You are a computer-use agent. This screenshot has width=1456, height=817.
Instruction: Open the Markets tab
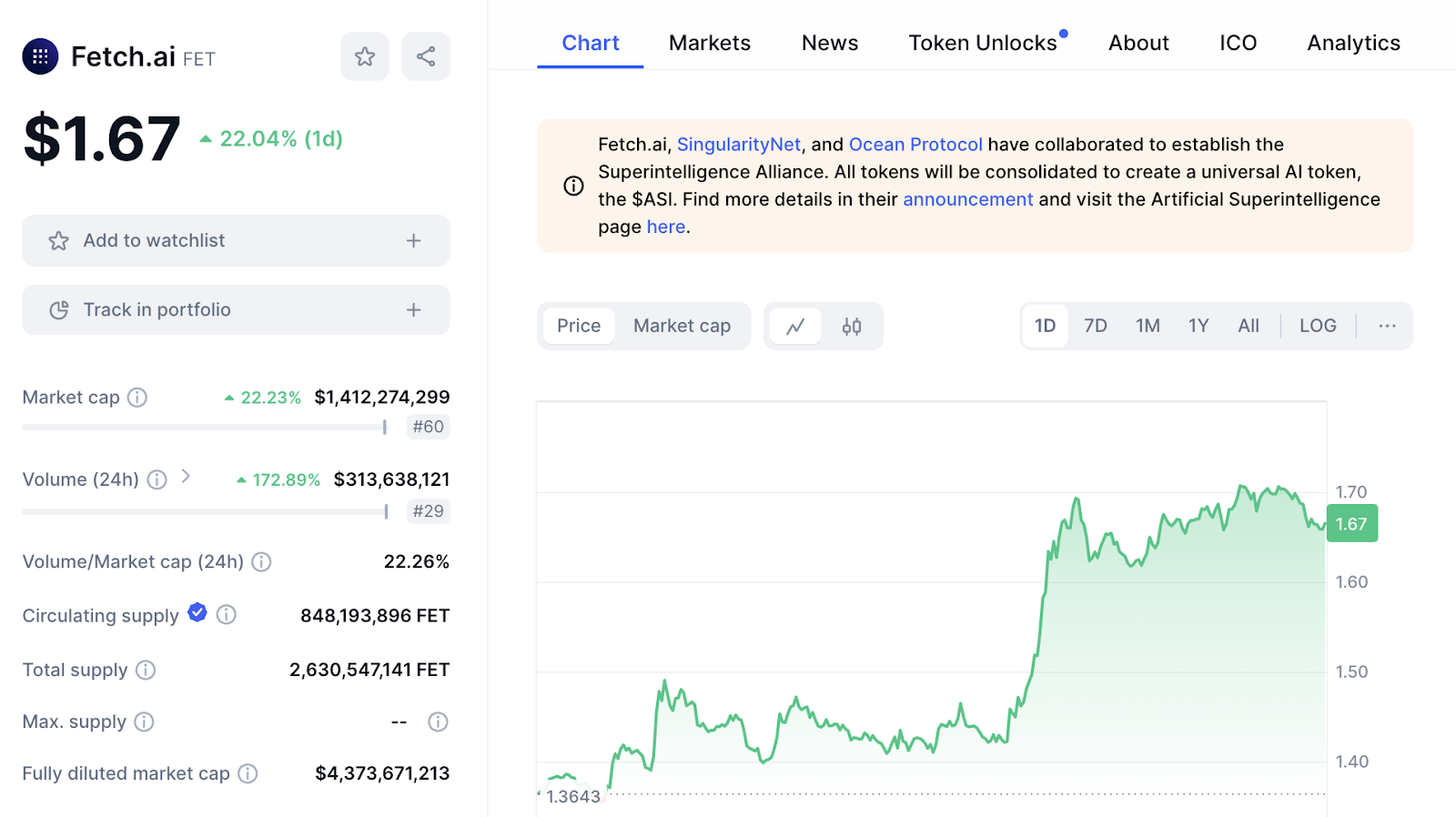point(709,43)
